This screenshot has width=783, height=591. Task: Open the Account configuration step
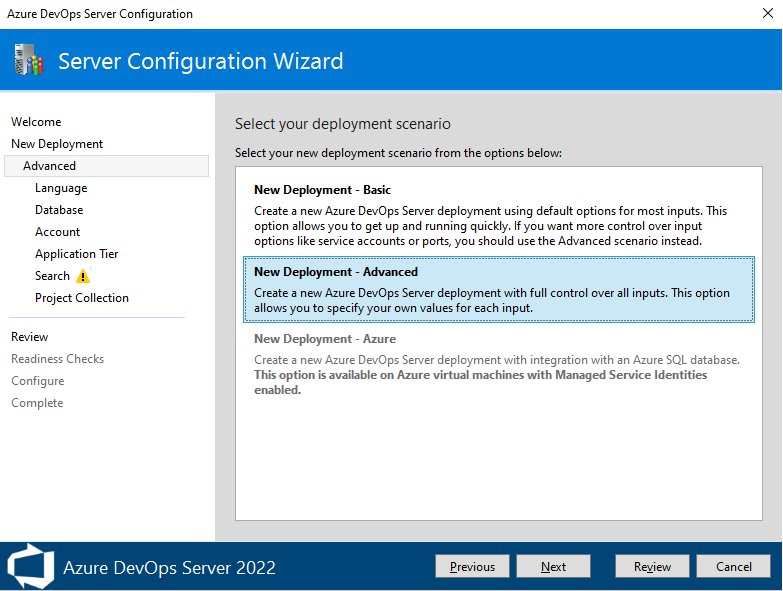click(x=58, y=232)
